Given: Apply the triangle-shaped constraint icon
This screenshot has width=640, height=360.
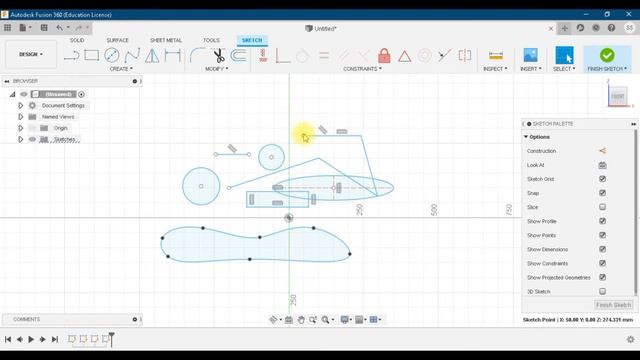Looking at the screenshot, I should tap(404, 56).
